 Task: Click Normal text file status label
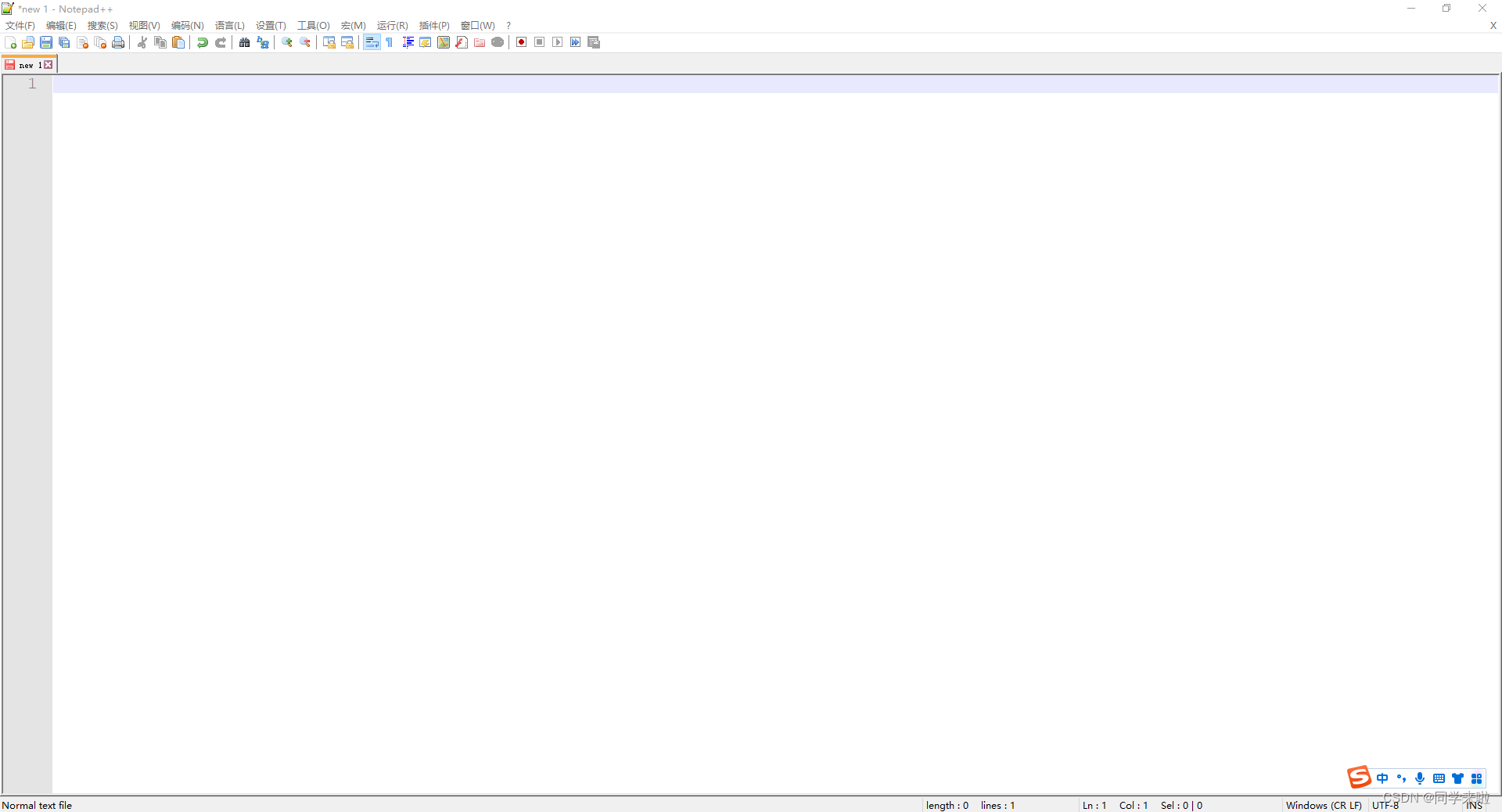37,805
